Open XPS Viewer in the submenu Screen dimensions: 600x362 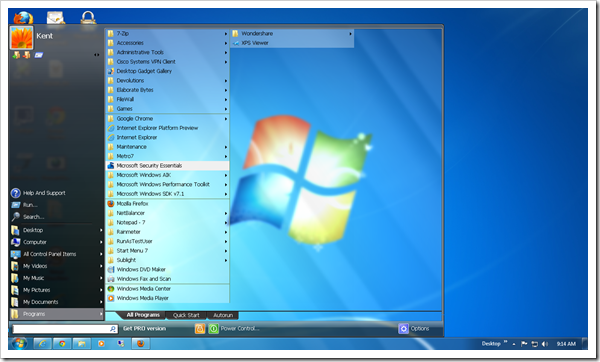(292, 43)
